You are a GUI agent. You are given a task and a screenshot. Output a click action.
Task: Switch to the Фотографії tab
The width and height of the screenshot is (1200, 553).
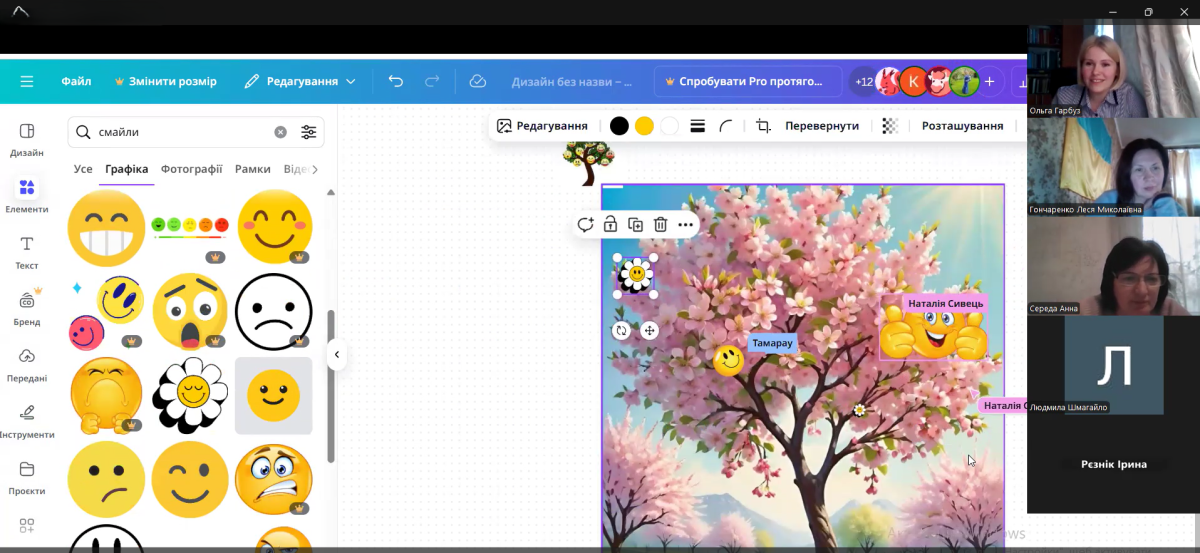click(x=191, y=169)
